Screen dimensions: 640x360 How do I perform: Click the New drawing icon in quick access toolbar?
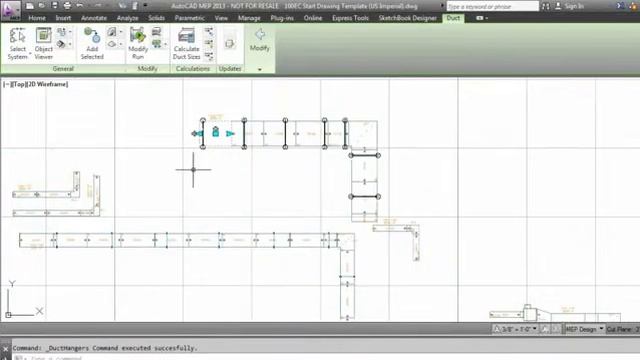pyautogui.click(x=30, y=6)
